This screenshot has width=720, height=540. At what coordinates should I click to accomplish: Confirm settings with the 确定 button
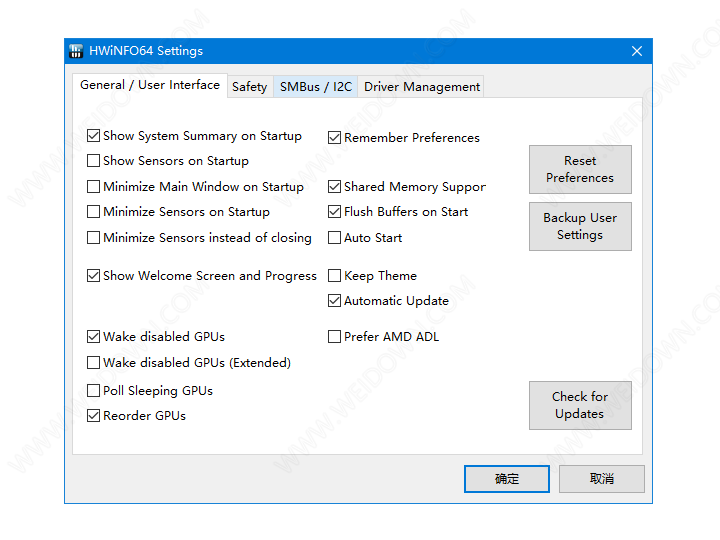(506, 479)
